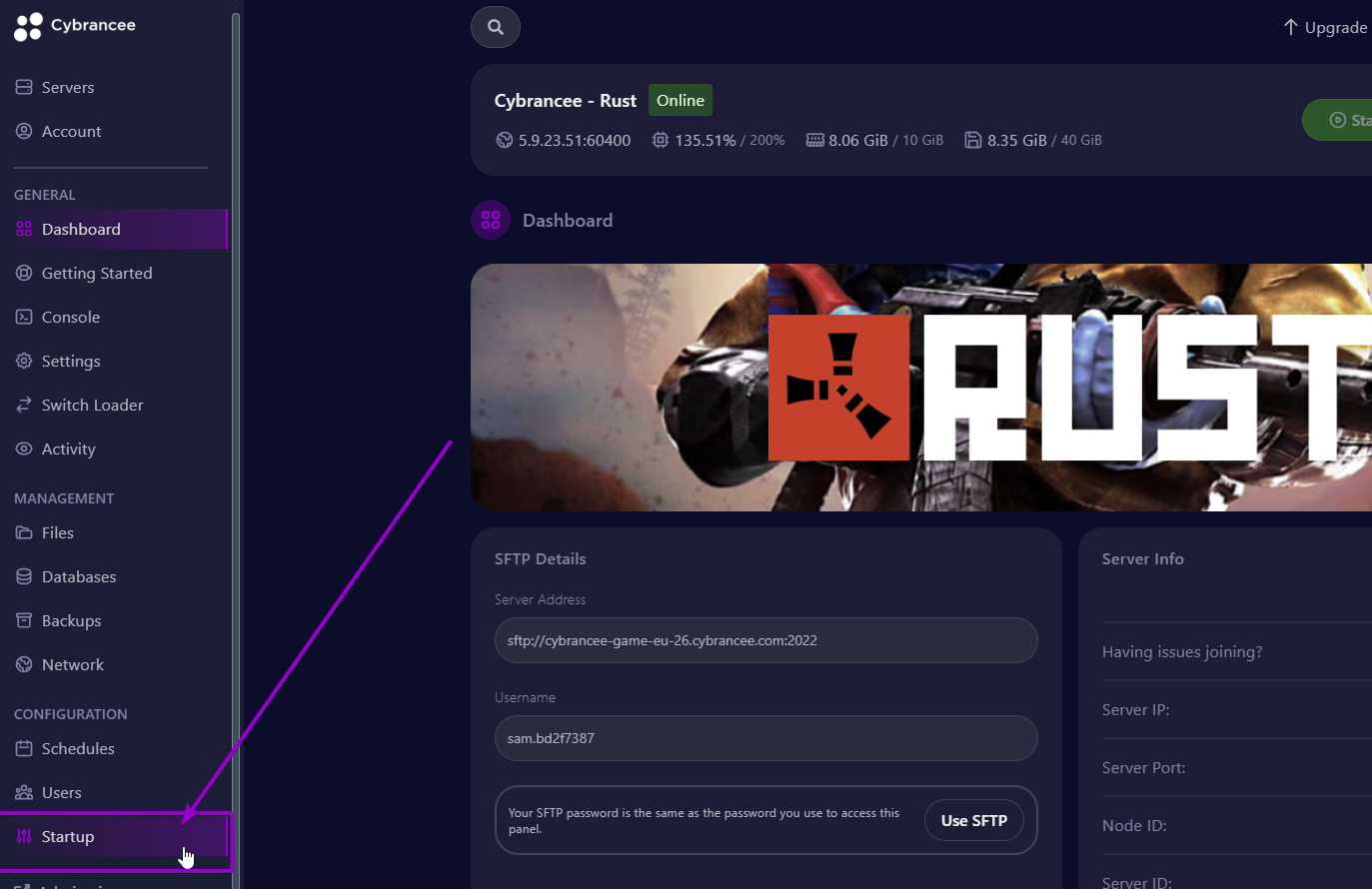Switch to Getting Started
1372x889 pixels.
(x=96, y=273)
